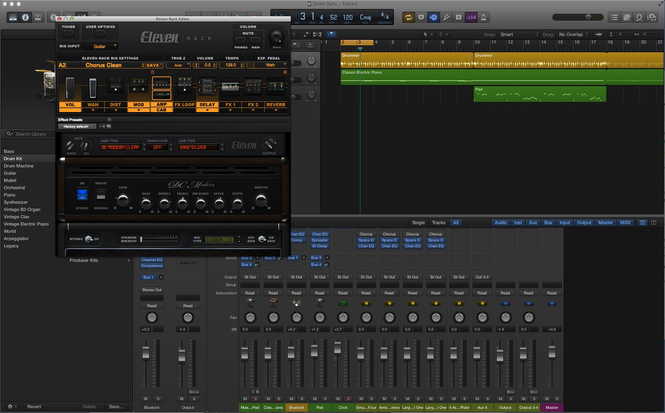Click the SAVE button in Eleven Rack
This screenshot has width=665, height=413.
154,65
